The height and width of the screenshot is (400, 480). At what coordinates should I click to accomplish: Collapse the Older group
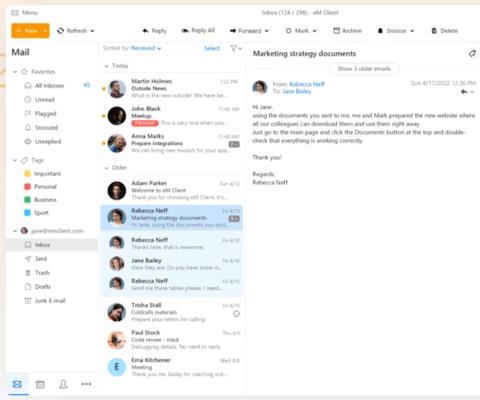click(107, 168)
